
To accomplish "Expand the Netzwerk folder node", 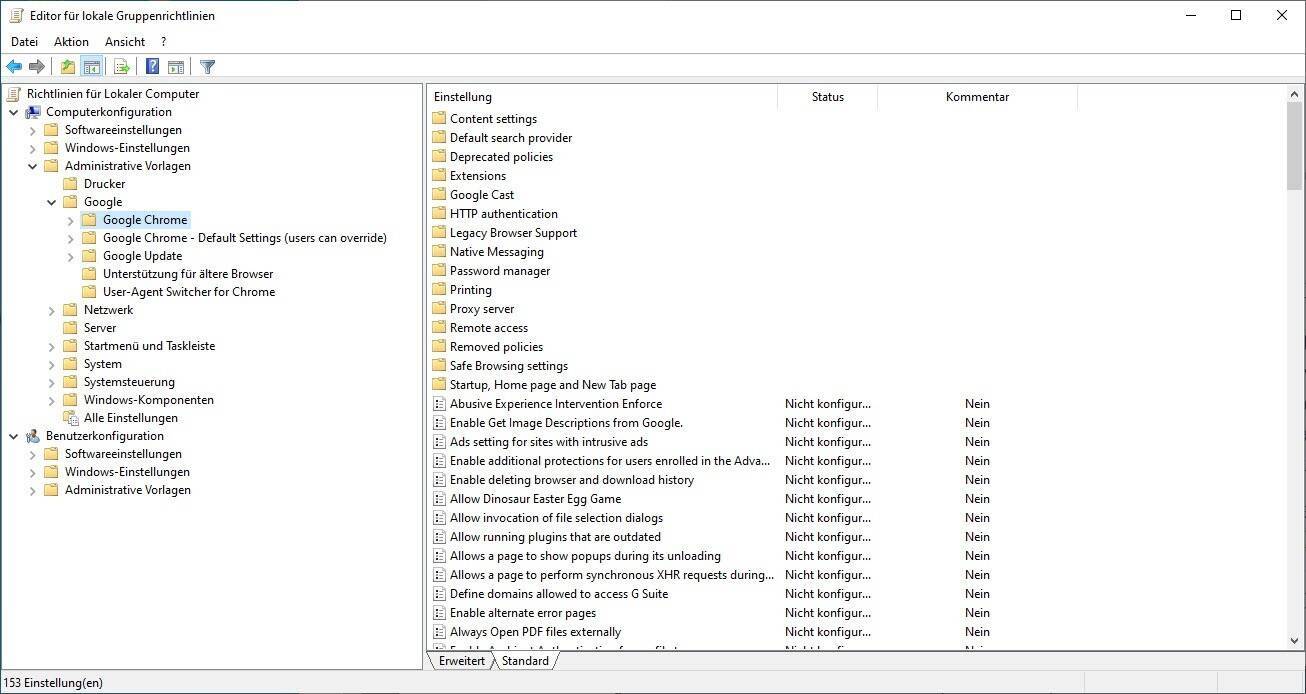I will coord(52,310).
